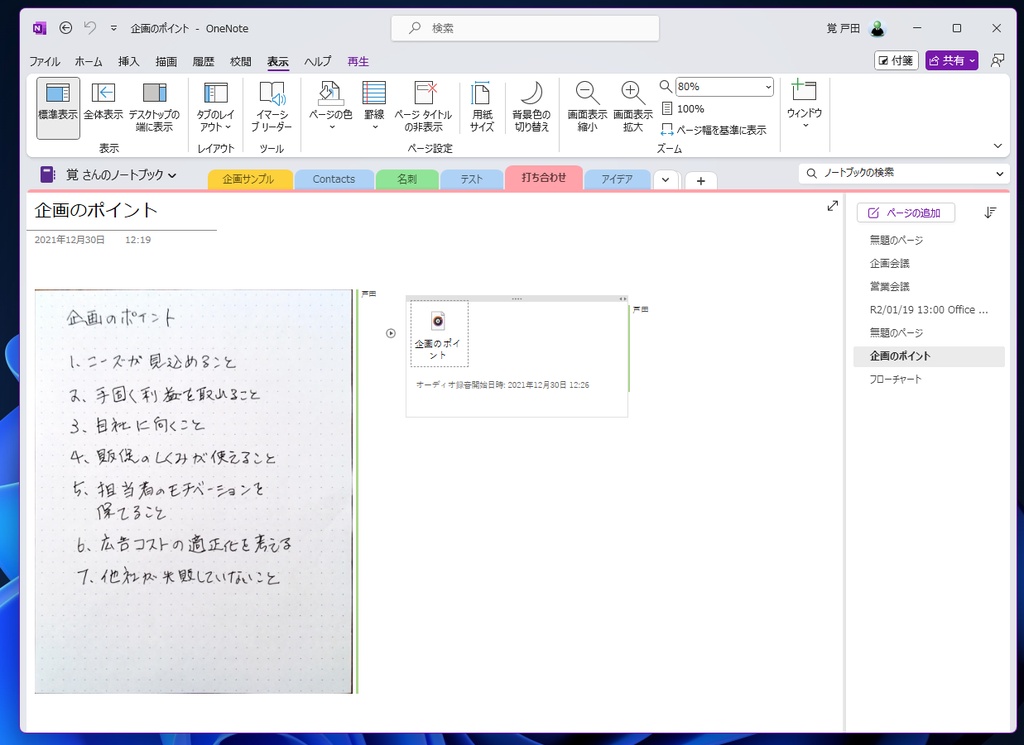Open the アイデア section tab
The width and height of the screenshot is (1024, 745).
click(x=616, y=179)
